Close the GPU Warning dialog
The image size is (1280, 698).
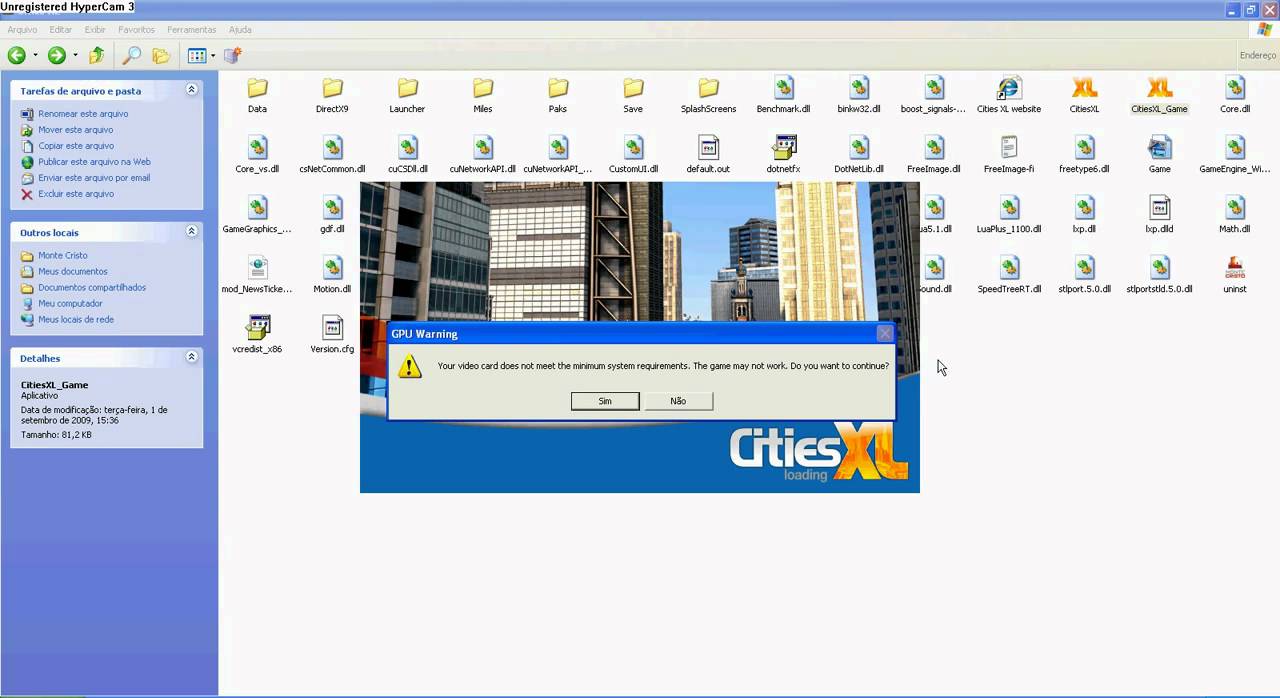click(x=884, y=334)
